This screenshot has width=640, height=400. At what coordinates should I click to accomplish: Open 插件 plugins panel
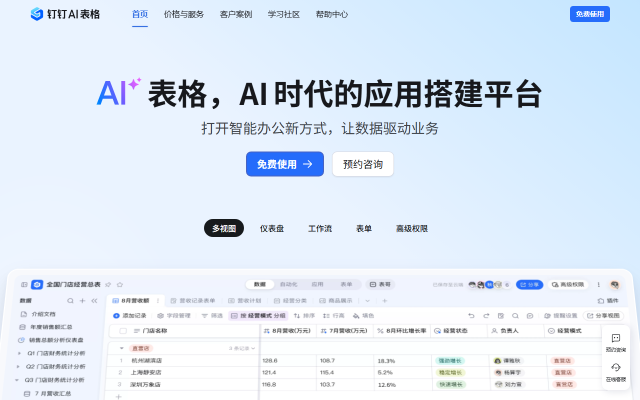pyautogui.click(x=608, y=301)
